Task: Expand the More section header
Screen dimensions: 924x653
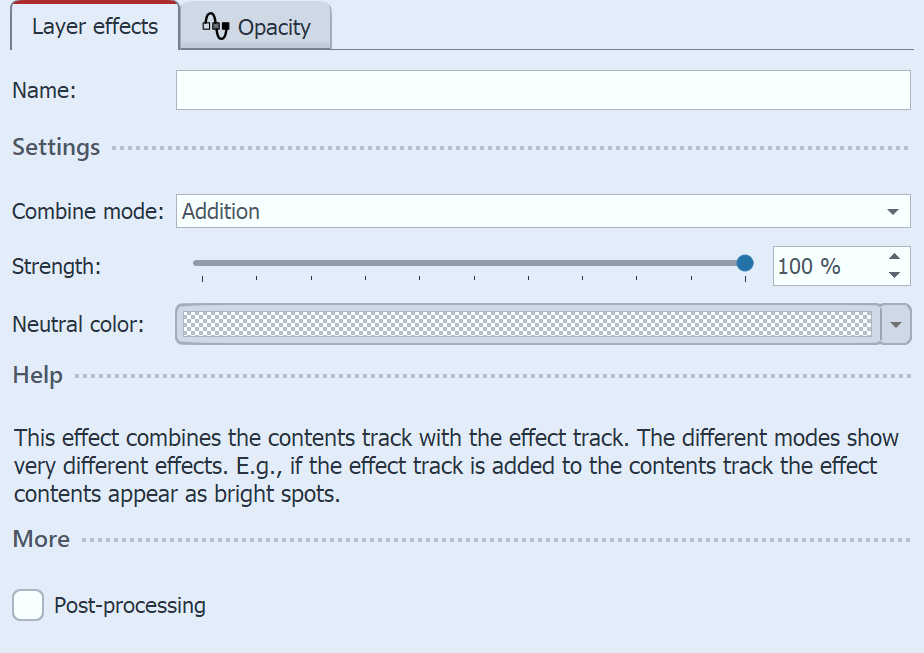Action: coord(40,539)
